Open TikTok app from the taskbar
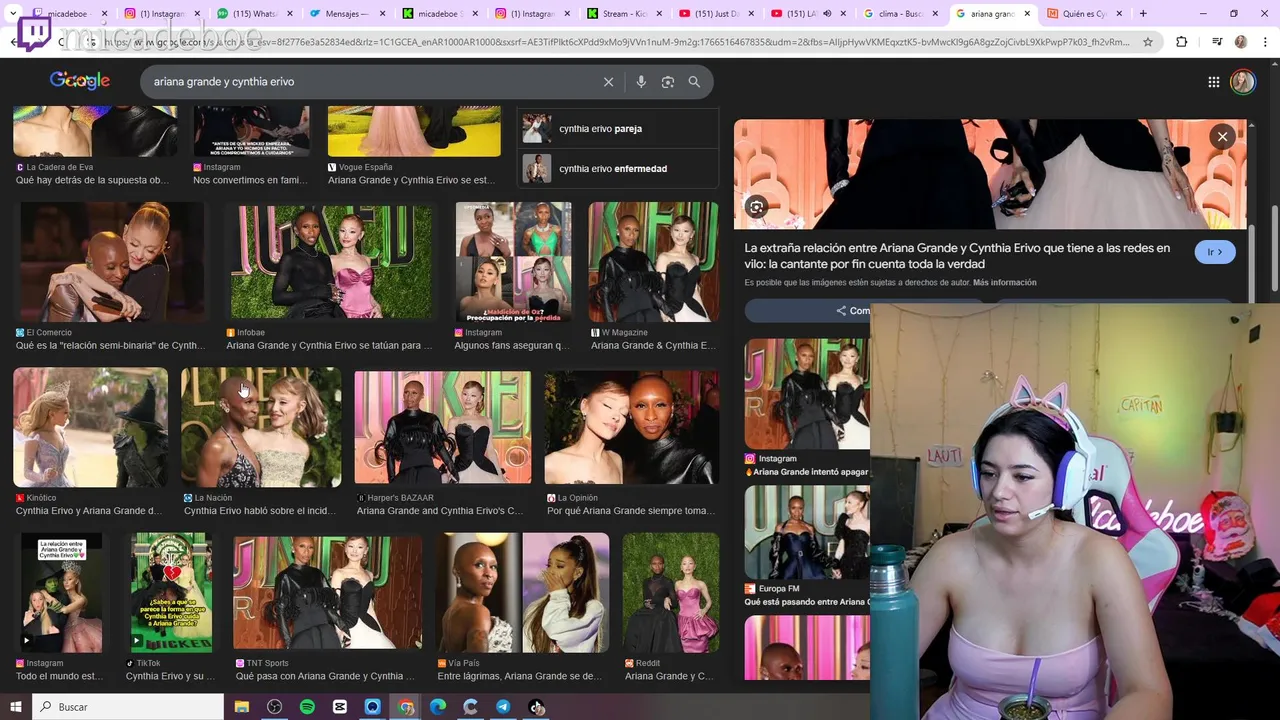This screenshot has height=720, width=1280. pos(536,707)
